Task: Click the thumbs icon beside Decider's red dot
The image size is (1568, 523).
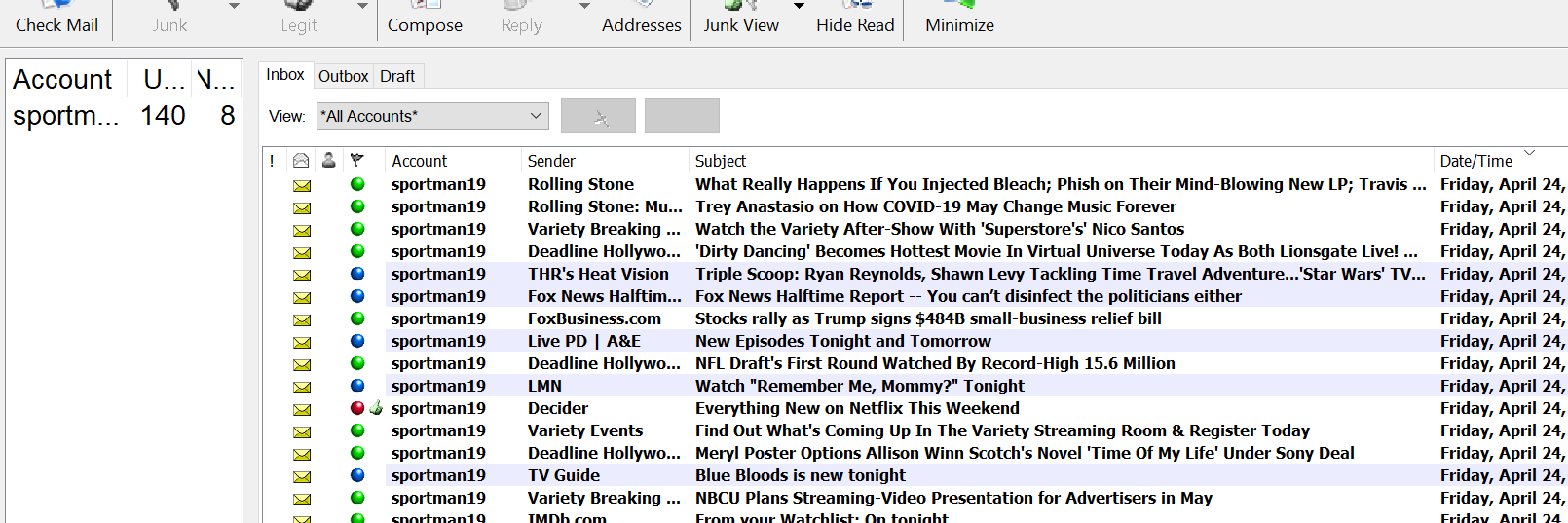Action: pos(376,408)
